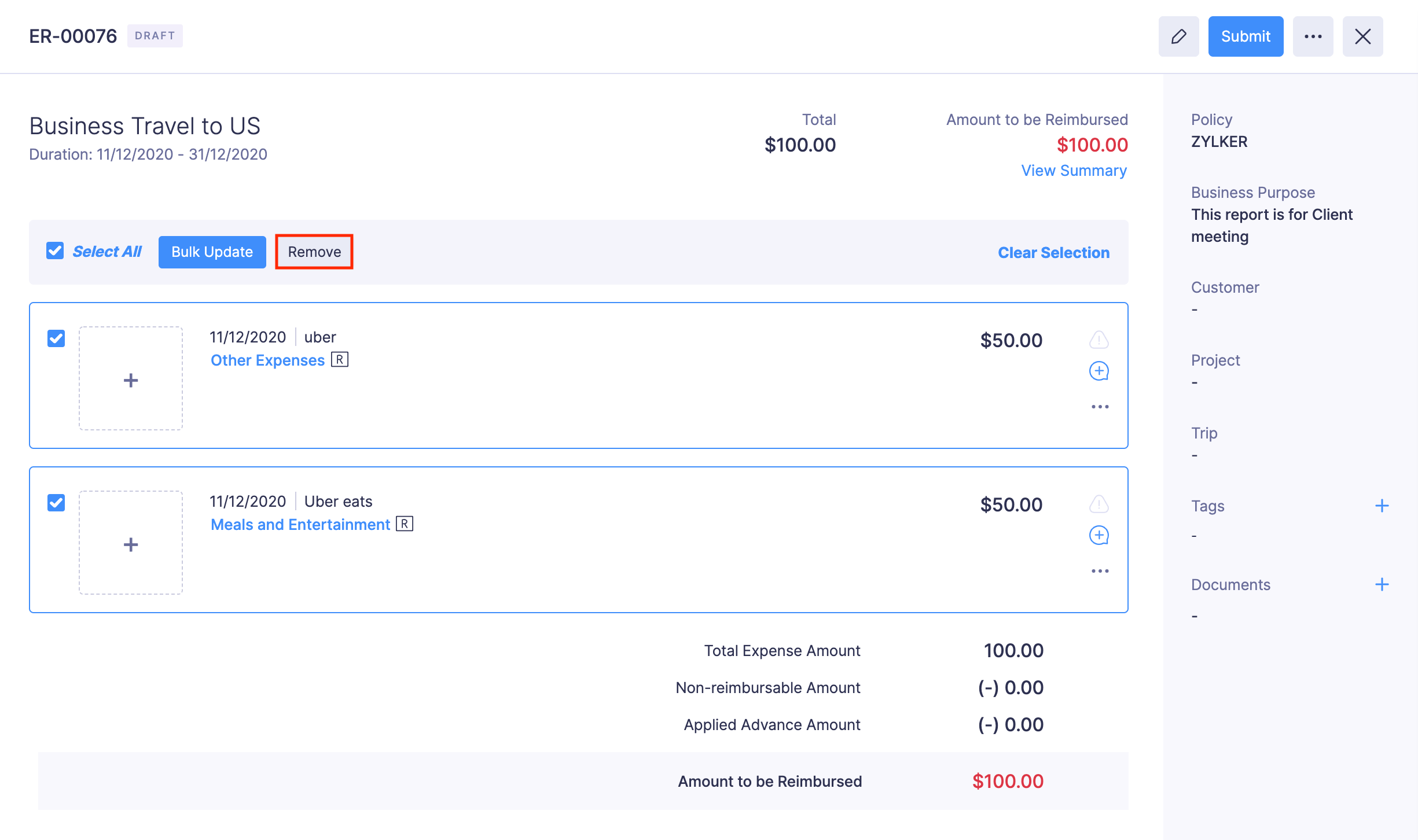Click the warning icon on the Uber eats expense
Viewport: 1418px width, 840px height.
pos(1099,504)
